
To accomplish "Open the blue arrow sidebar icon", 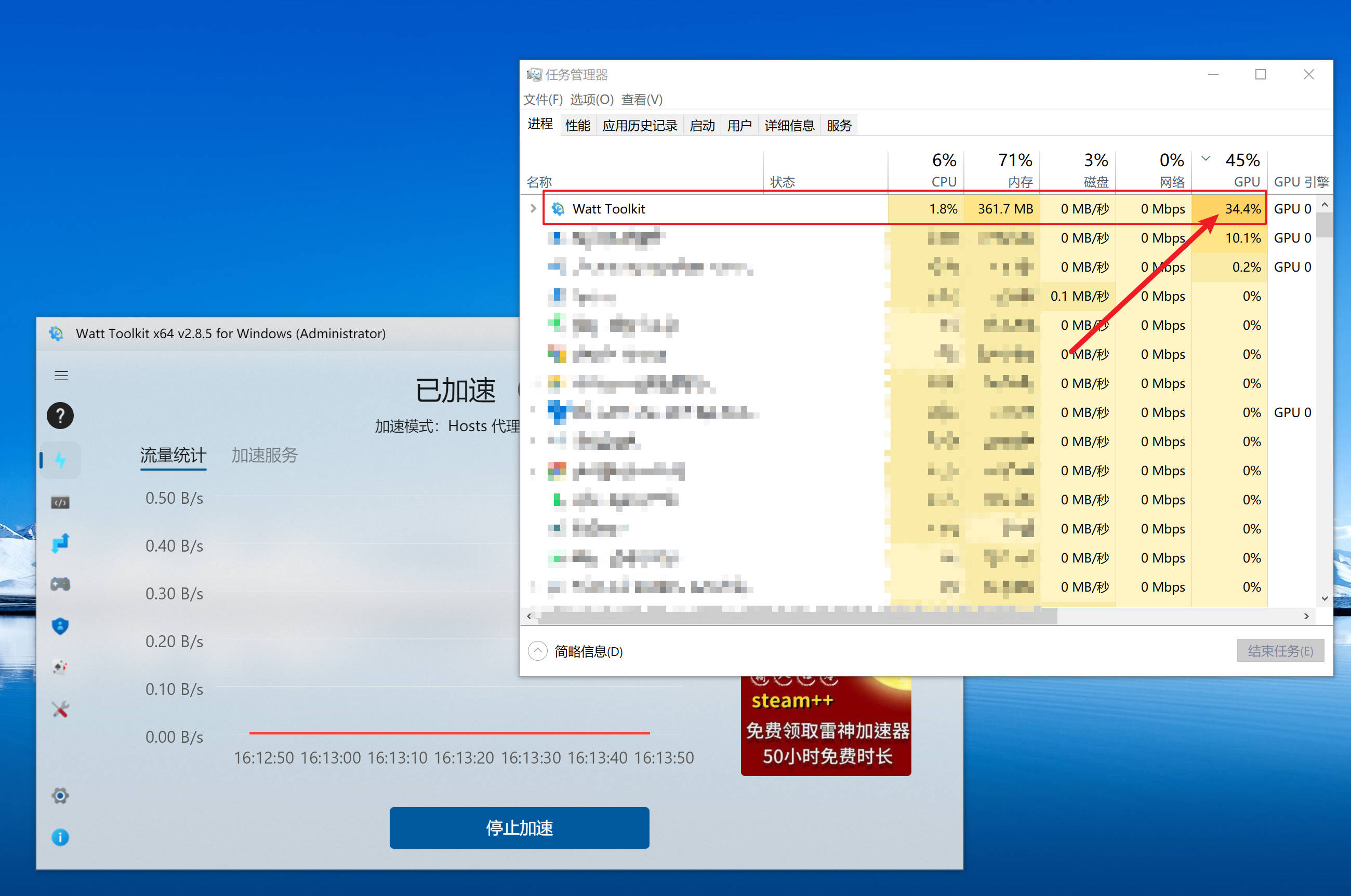I will [60, 543].
